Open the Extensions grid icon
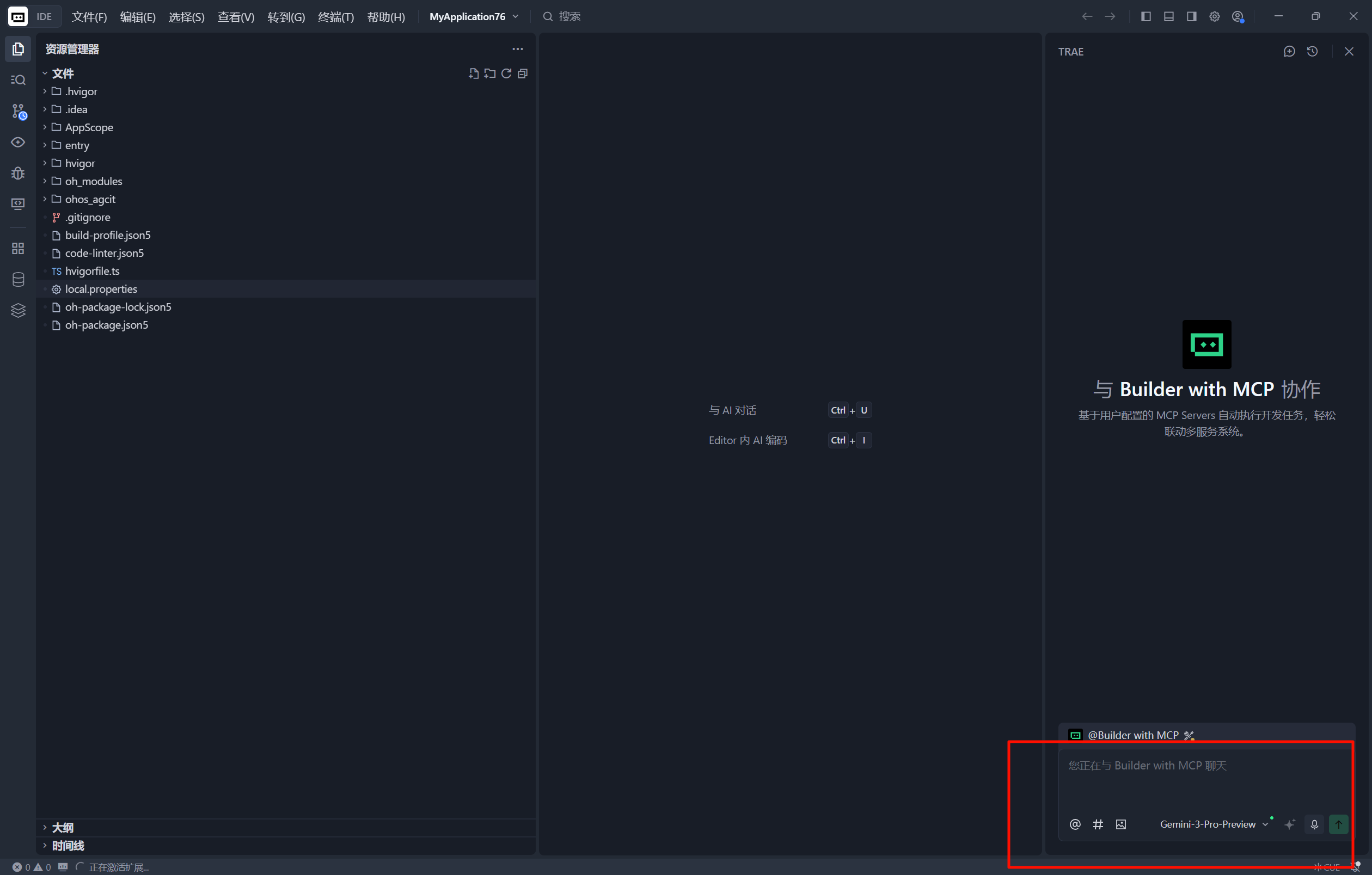Image resolution: width=1372 pixels, height=875 pixels. (17, 248)
